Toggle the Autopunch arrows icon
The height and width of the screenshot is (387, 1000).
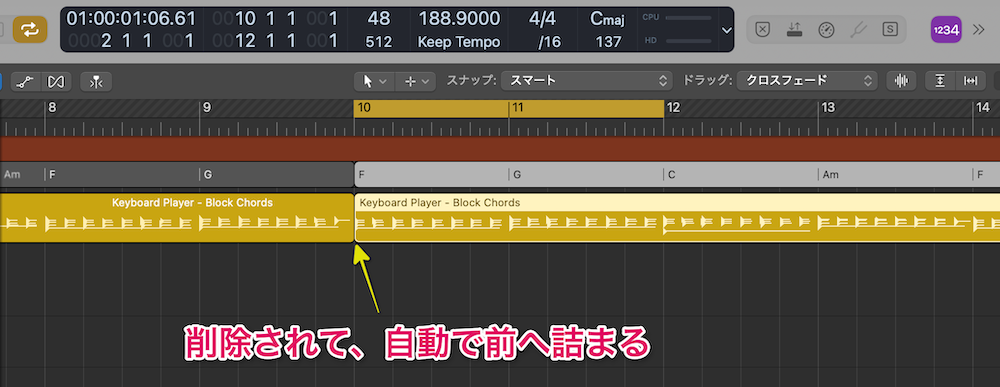coord(794,29)
